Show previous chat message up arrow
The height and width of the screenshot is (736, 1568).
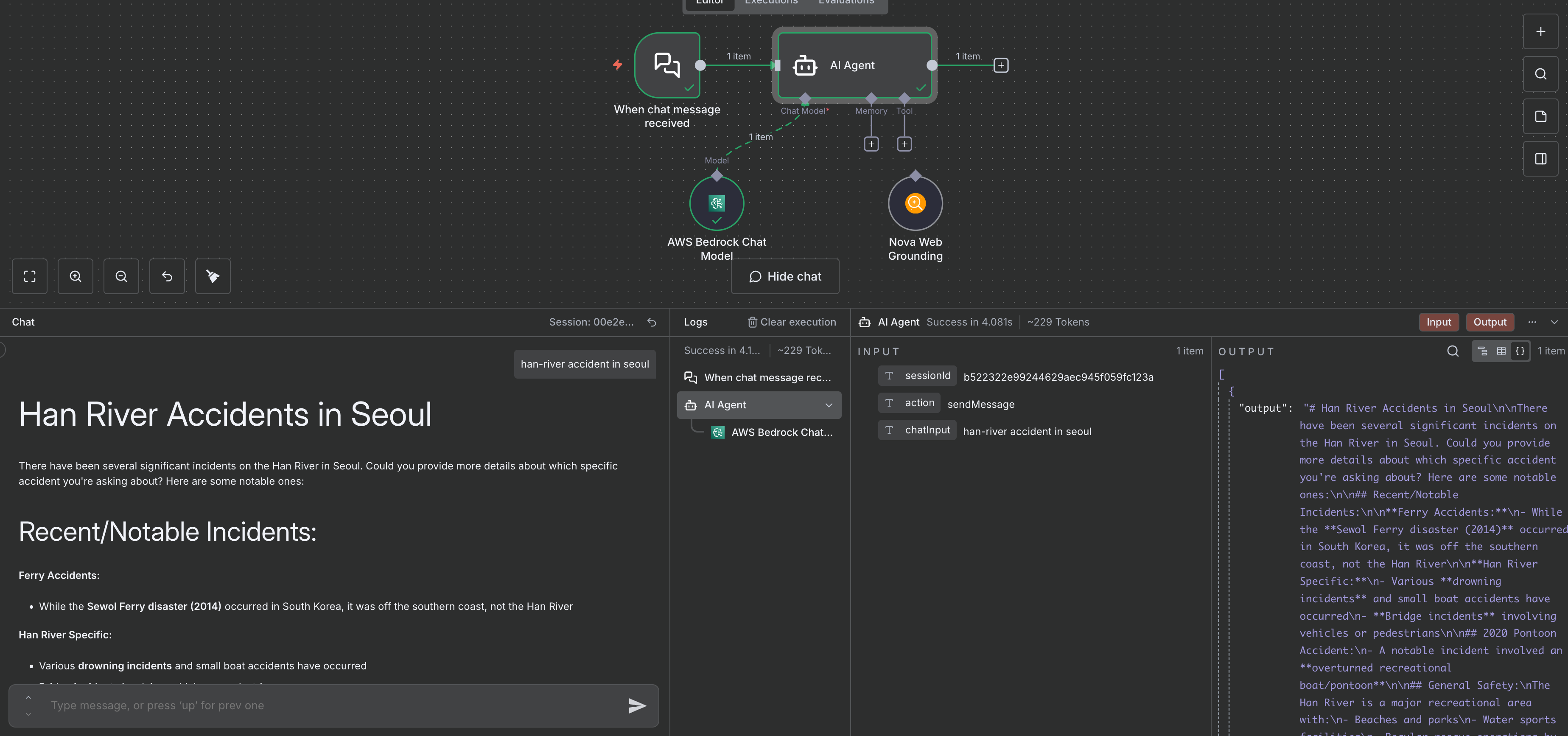click(x=28, y=698)
